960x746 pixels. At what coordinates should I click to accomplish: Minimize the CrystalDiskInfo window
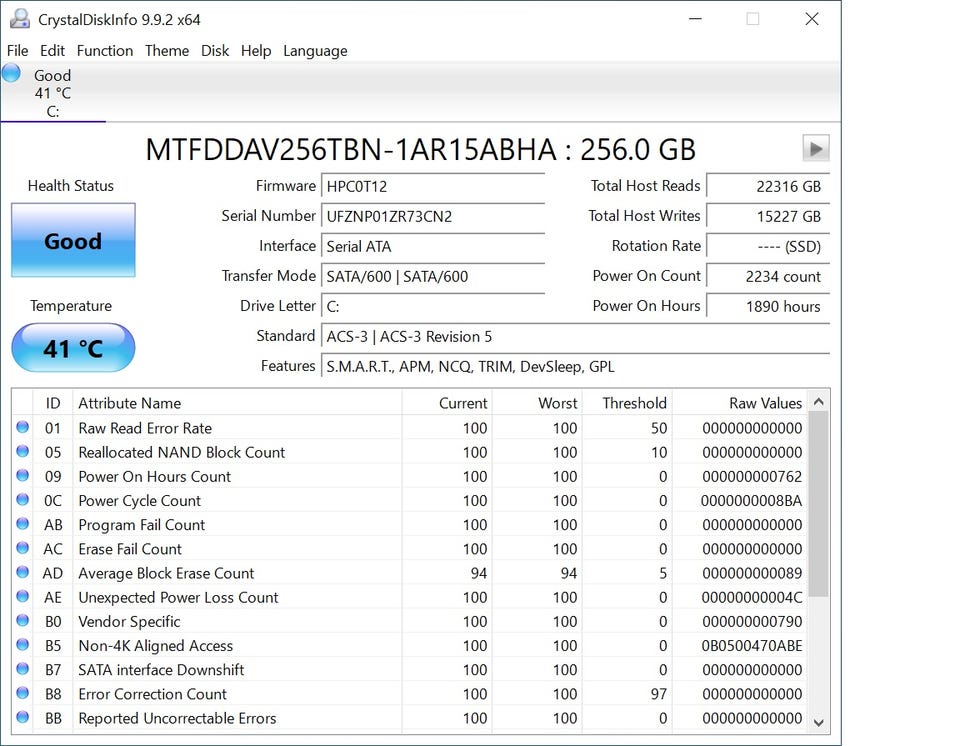(695, 19)
